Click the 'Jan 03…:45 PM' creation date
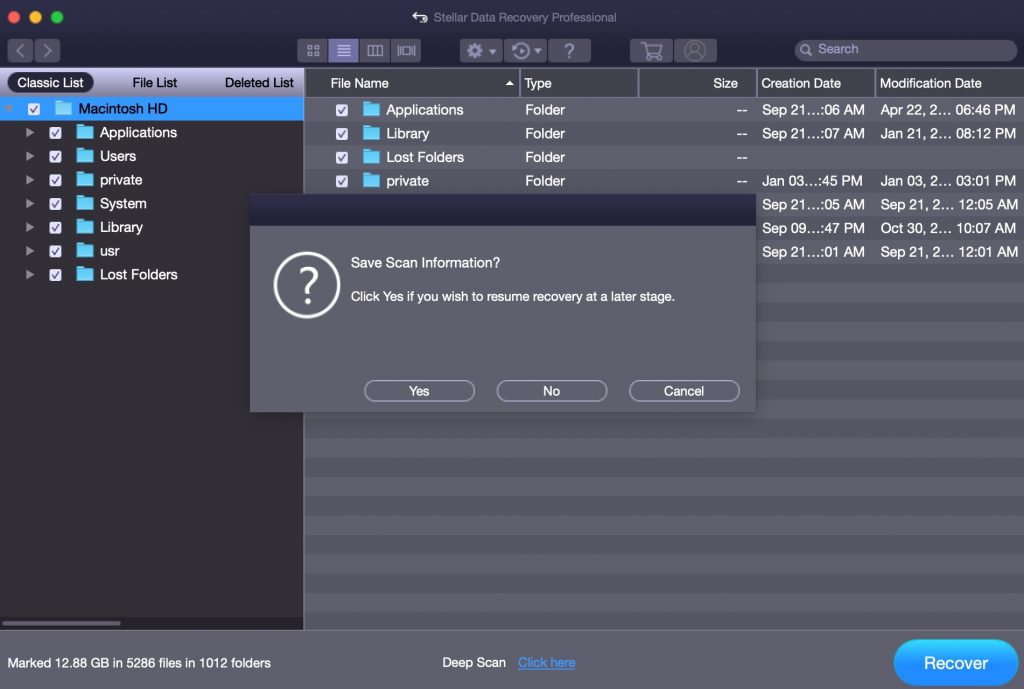Image resolution: width=1024 pixels, height=689 pixels. [812, 181]
